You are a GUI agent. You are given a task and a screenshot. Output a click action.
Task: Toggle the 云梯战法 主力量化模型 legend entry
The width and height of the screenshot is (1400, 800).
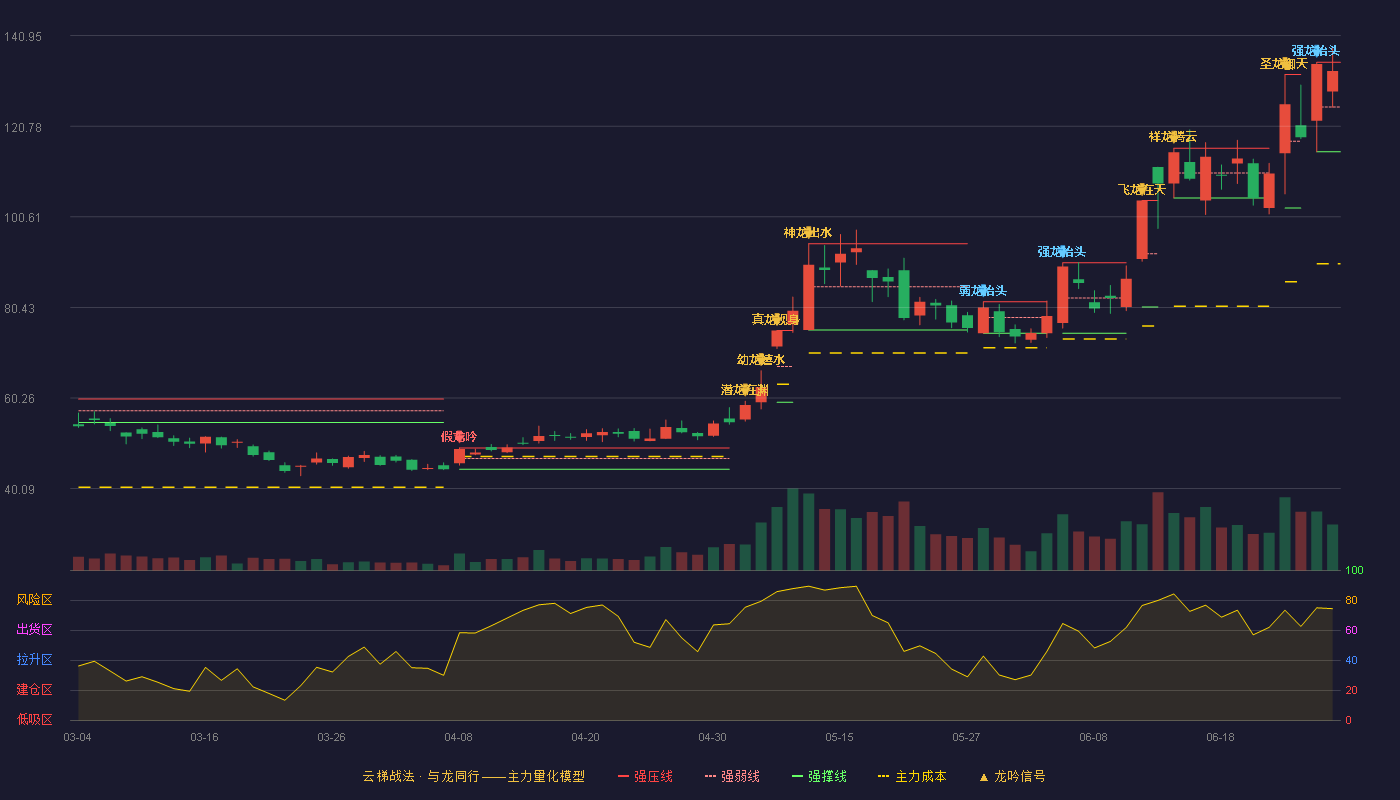tap(473, 776)
